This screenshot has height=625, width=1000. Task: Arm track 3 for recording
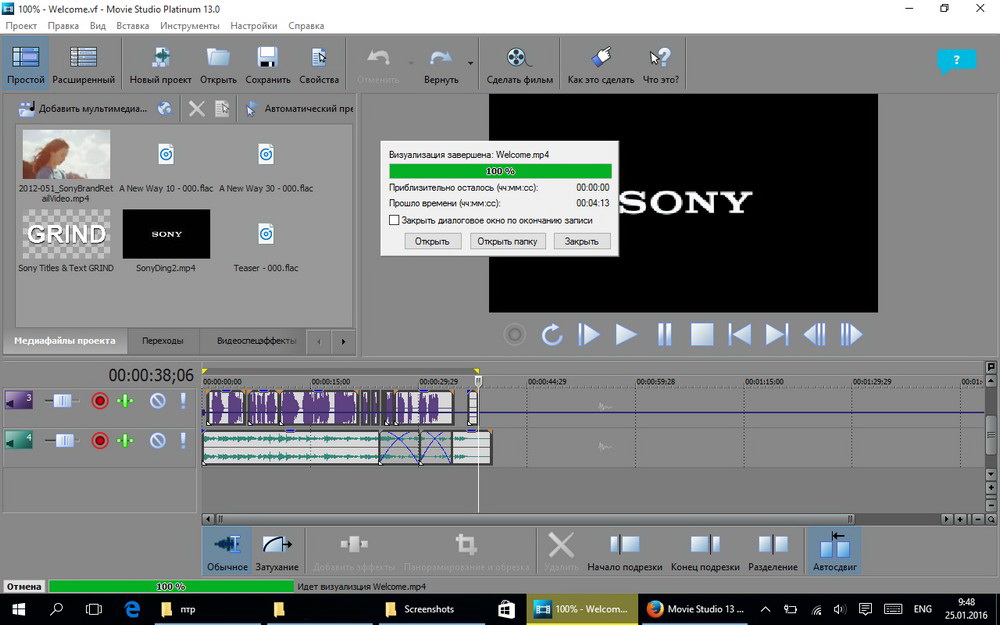click(99, 401)
